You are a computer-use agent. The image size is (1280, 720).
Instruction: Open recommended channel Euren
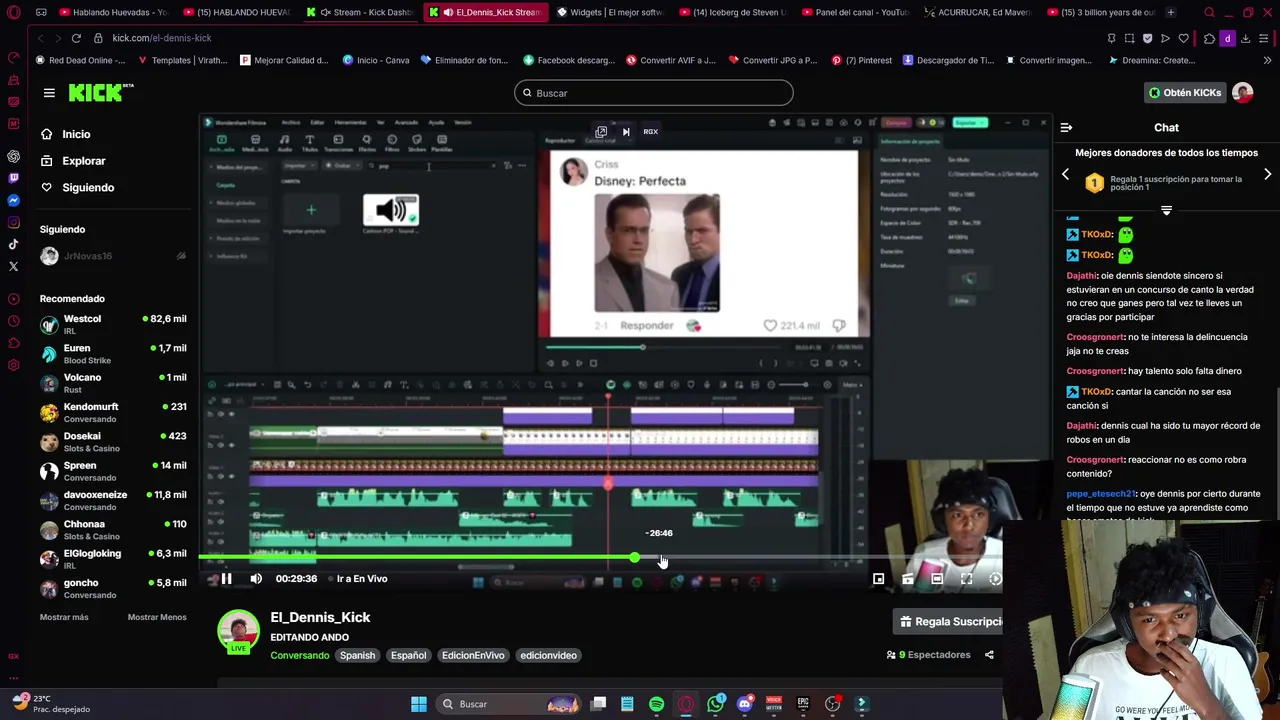pos(113,354)
